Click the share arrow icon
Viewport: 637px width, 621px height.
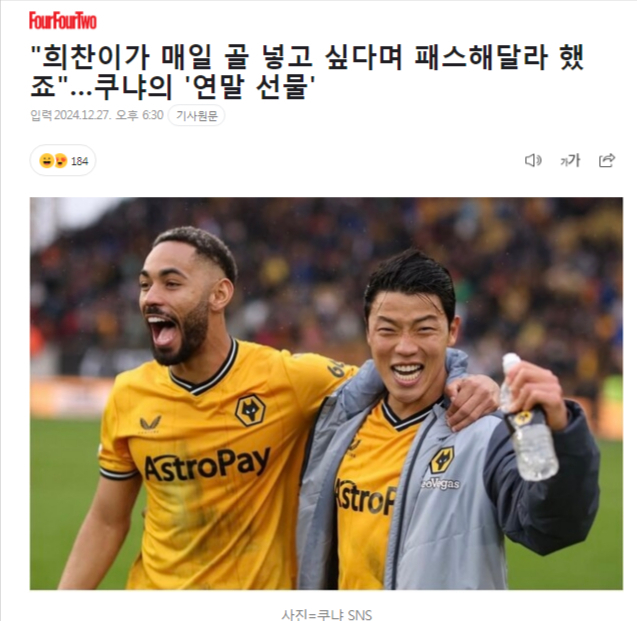click(x=607, y=160)
